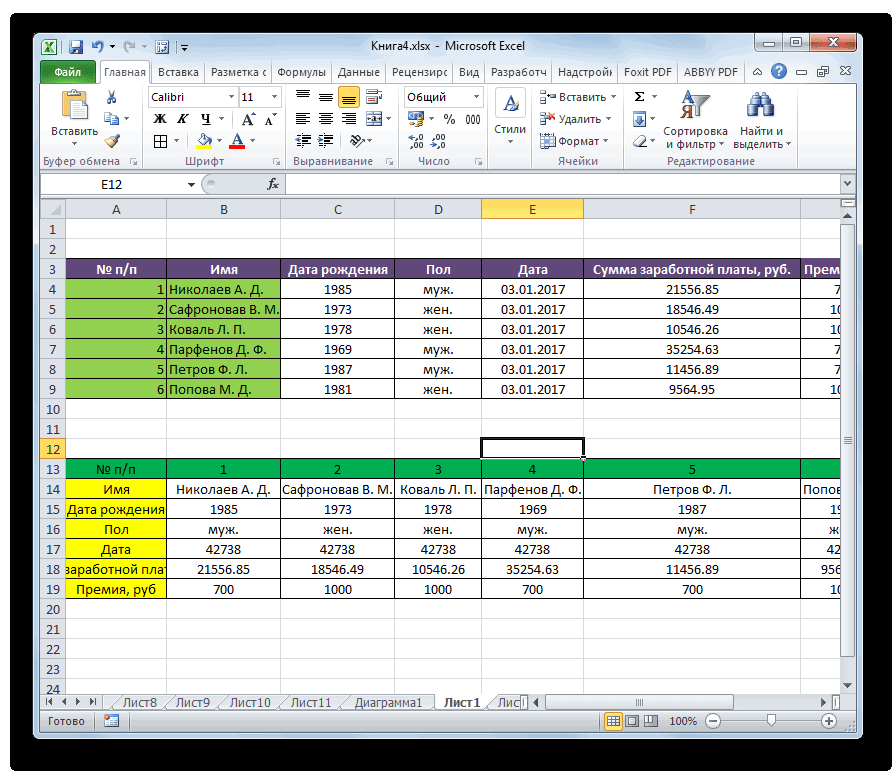Select cell containing Николаев А. Д. in row 4
The height and width of the screenshot is (772, 896).
[x=223, y=289]
